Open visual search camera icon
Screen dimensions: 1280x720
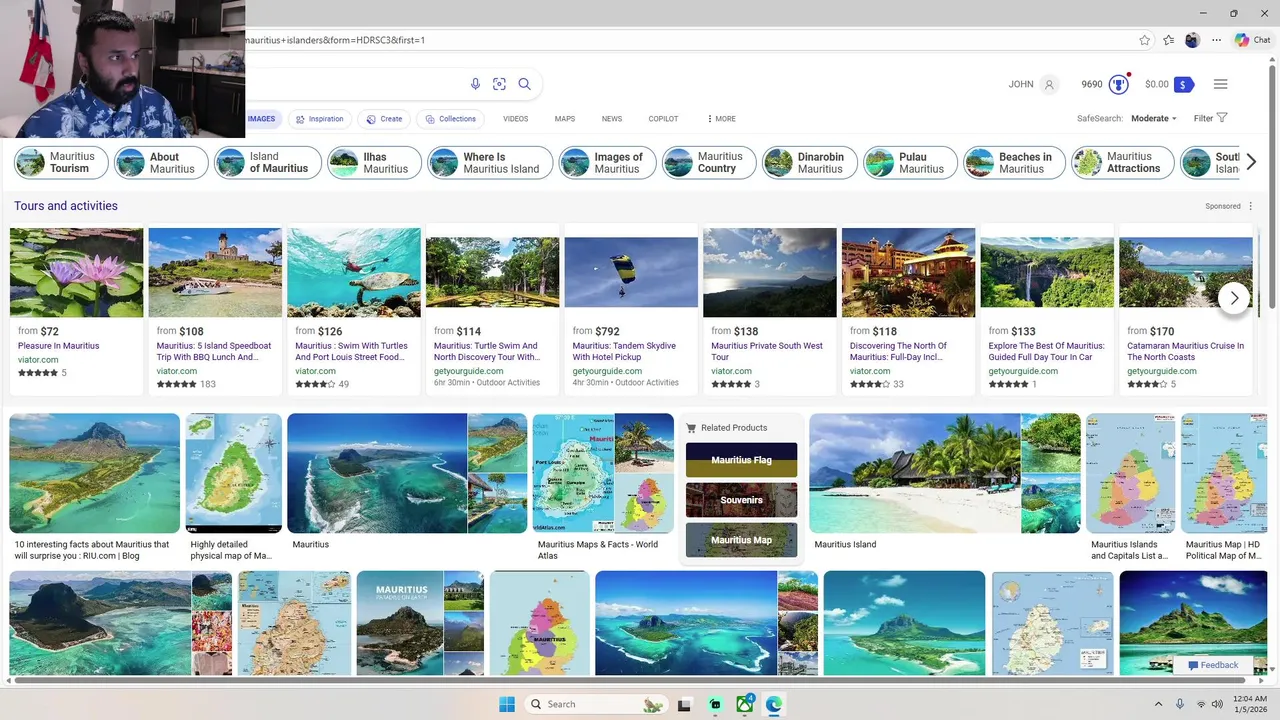[x=499, y=84]
